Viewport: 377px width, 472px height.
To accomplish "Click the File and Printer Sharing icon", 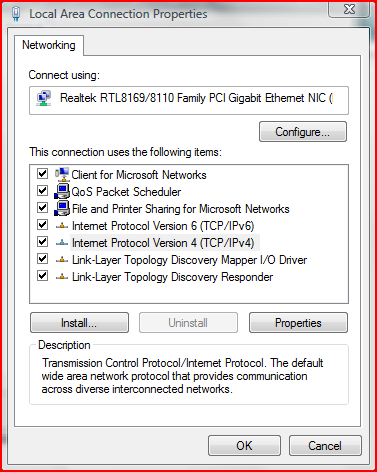I will click(62, 208).
